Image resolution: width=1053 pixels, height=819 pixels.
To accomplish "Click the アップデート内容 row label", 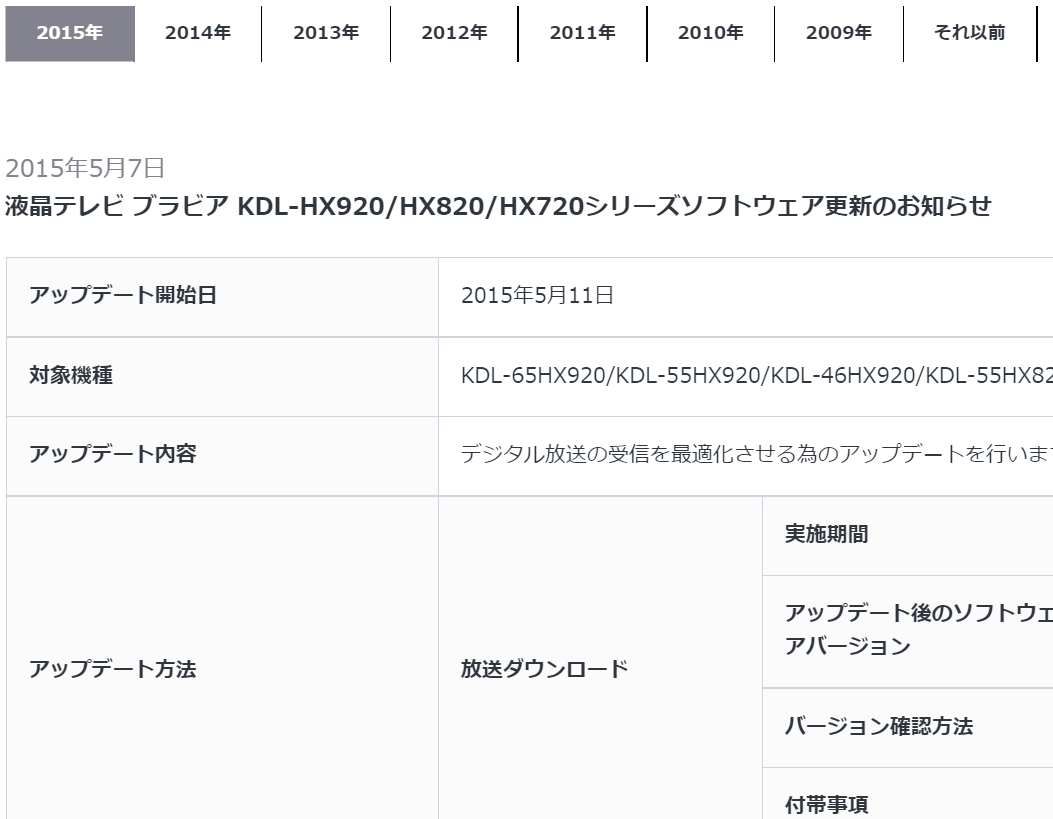I will click(x=113, y=454).
